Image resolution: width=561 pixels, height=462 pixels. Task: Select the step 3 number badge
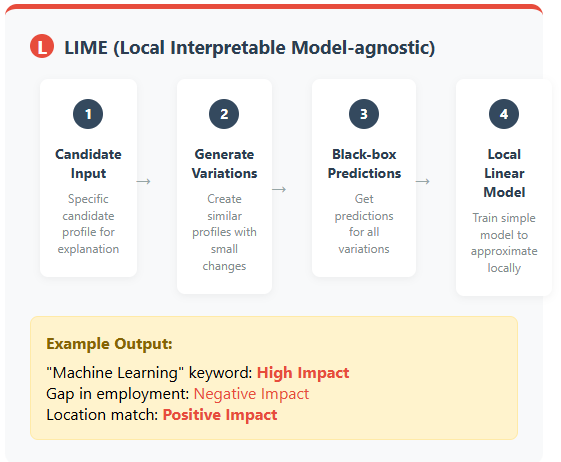click(364, 114)
